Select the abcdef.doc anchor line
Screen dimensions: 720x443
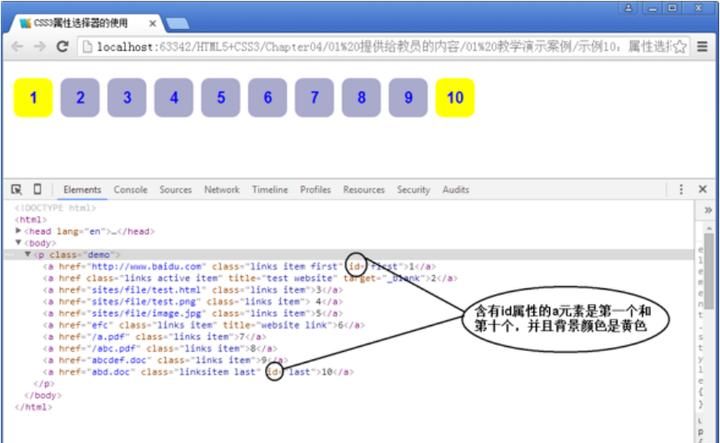click(x=166, y=360)
